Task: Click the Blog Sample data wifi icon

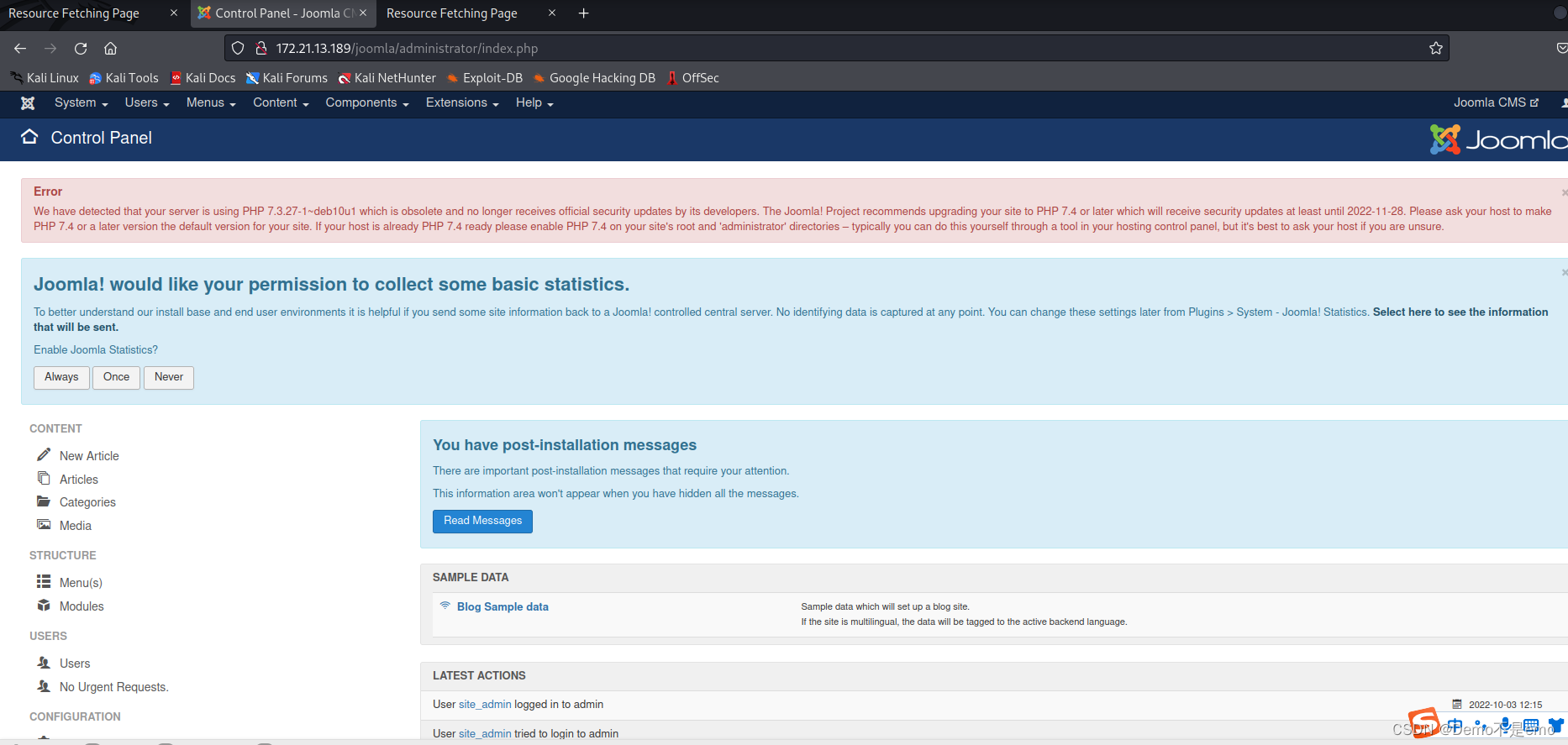Action: click(x=445, y=605)
